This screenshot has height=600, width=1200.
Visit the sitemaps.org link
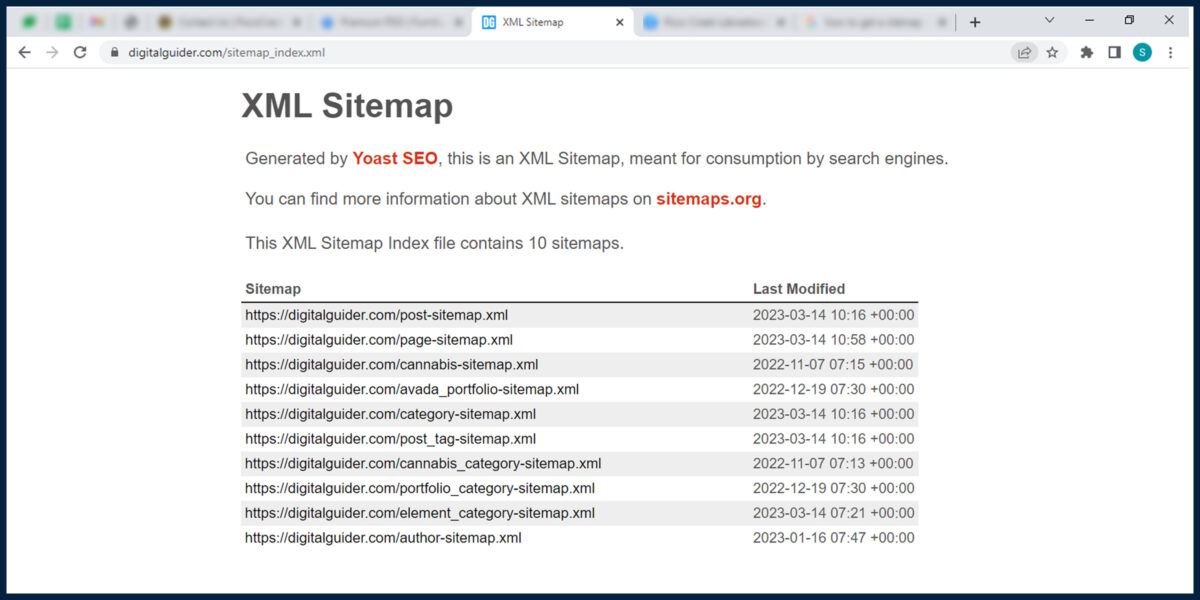coord(708,199)
